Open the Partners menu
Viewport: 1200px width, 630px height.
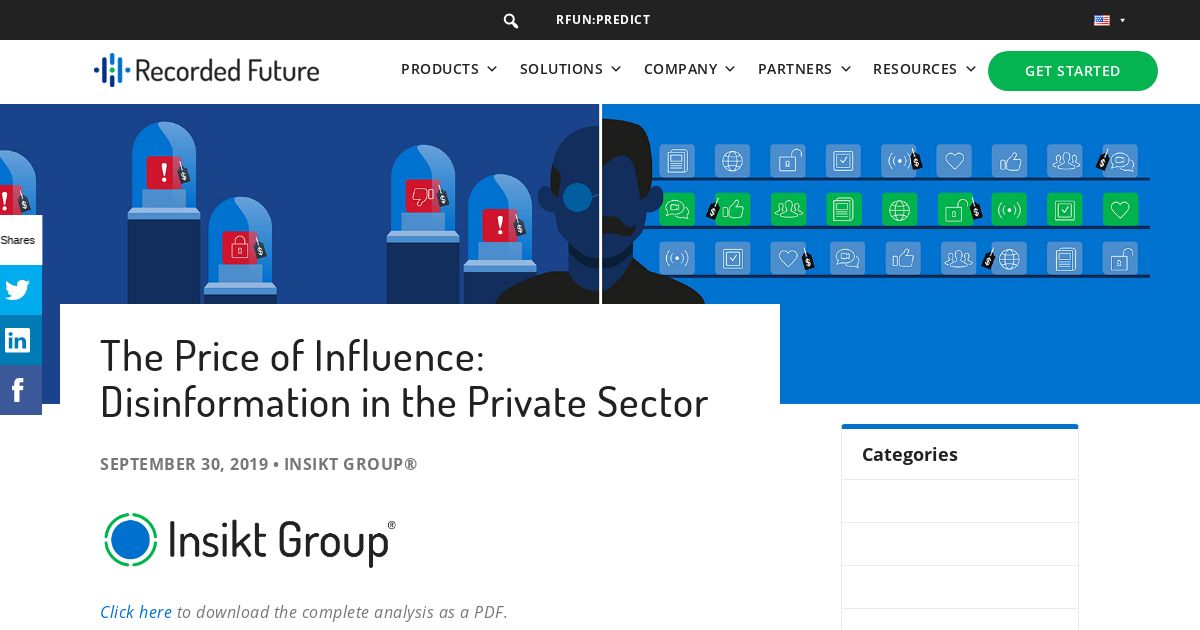point(805,69)
